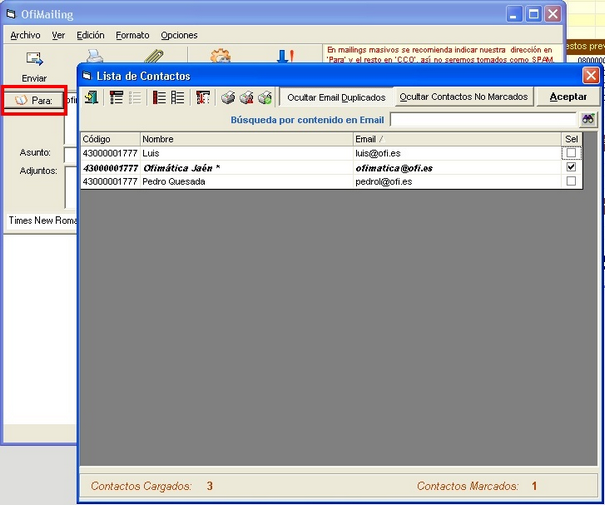Sort by the Código column header
Image resolution: width=605 pixels, height=505 pixels.
click(x=110, y=139)
